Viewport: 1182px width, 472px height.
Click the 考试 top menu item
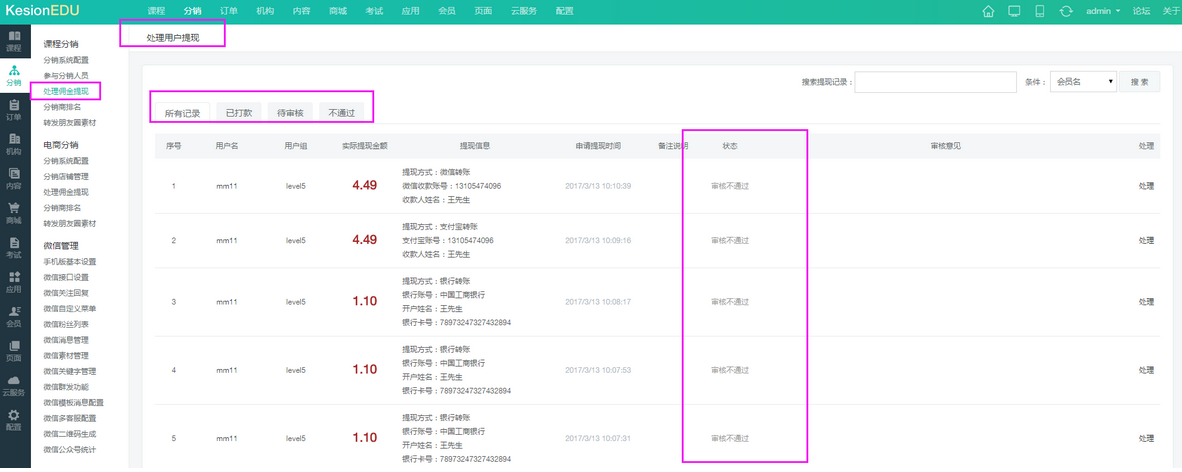(374, 11)
